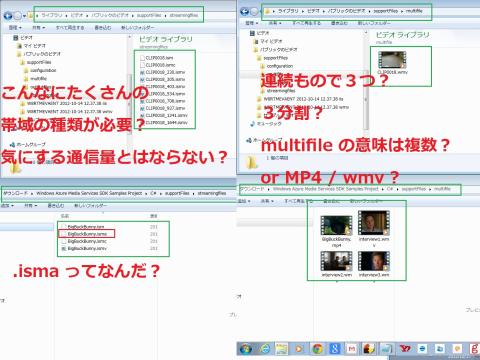The image size is (480, 360).
Task: Select the BigBuckBunny.ismv file
Action: point(84,248)
